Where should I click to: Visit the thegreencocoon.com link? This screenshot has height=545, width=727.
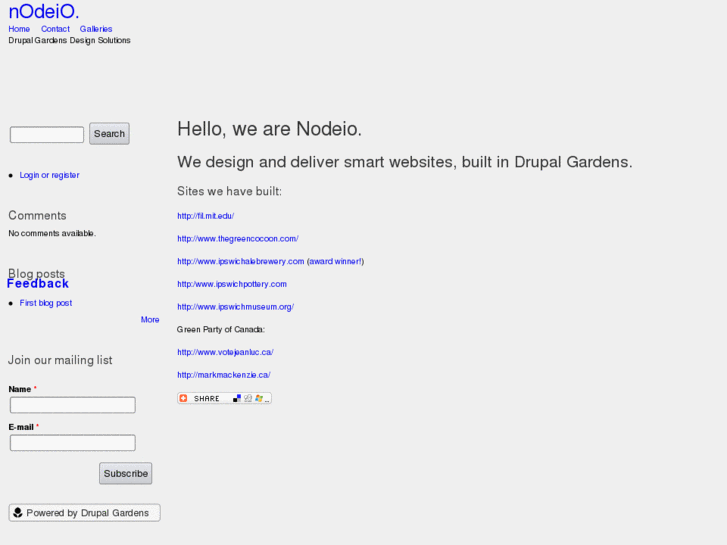click(238, 239)
